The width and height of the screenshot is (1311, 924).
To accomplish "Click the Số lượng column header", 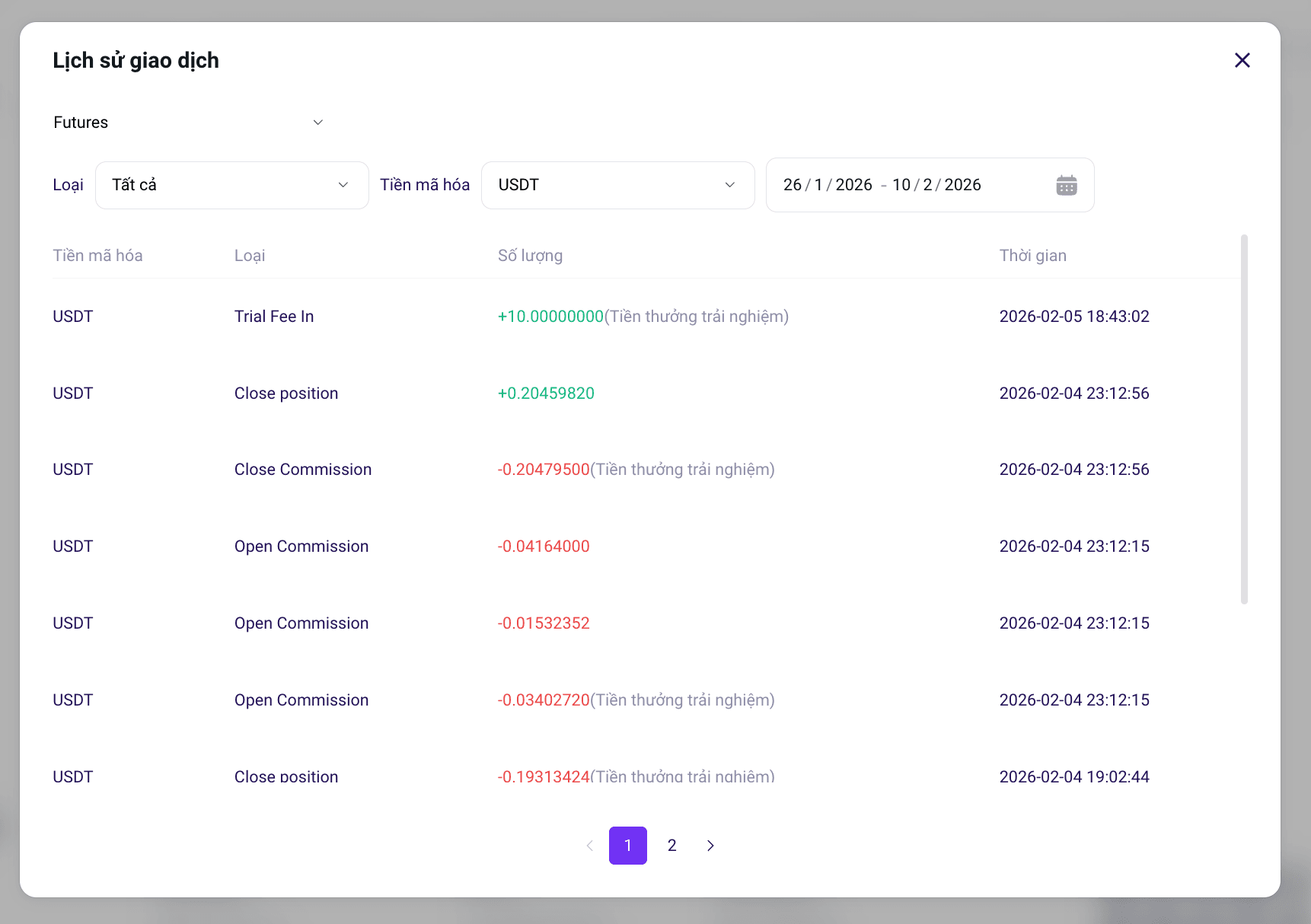I will [530, 256].
